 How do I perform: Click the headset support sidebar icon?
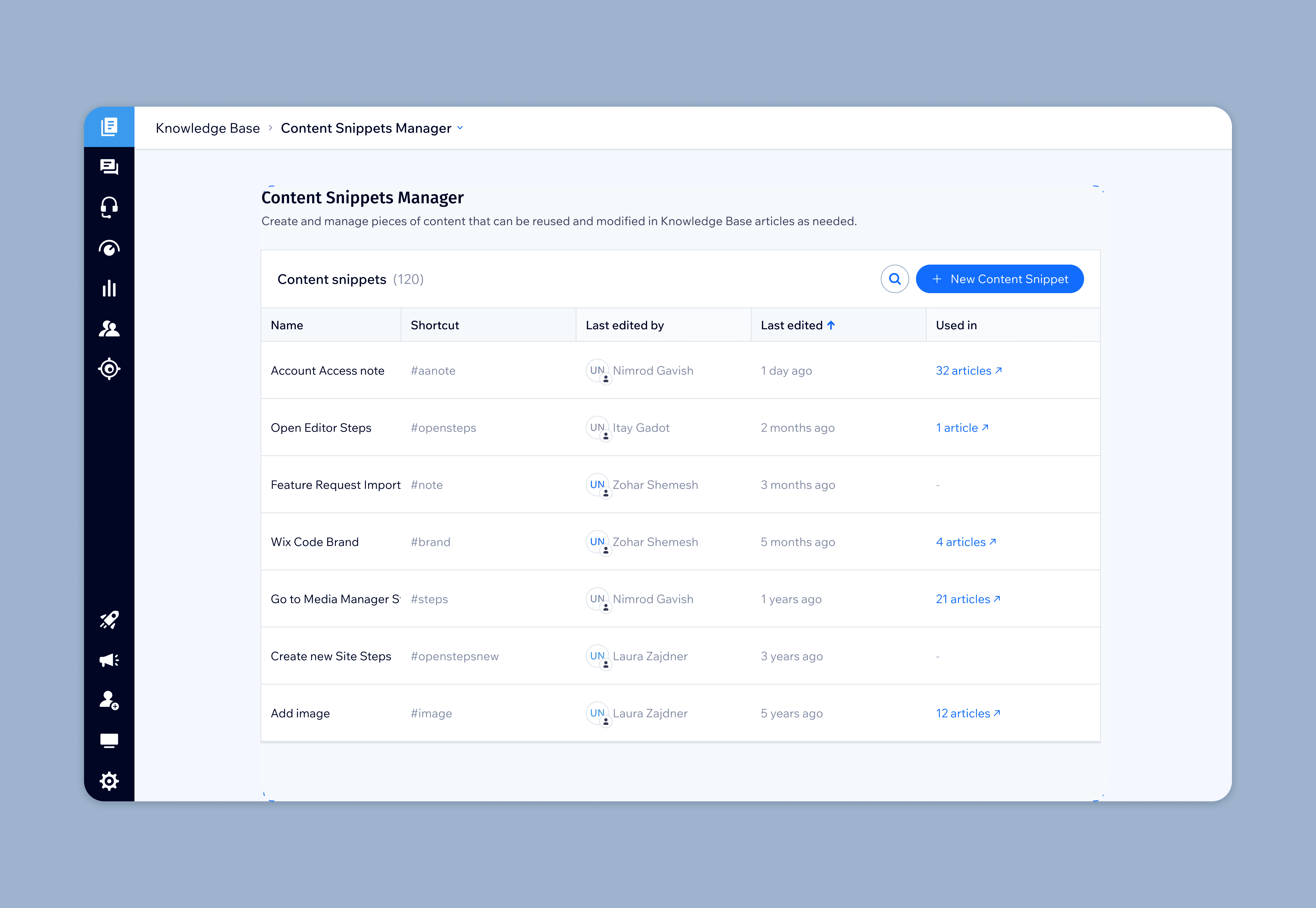pyautogui.click(x=109, y=207)
